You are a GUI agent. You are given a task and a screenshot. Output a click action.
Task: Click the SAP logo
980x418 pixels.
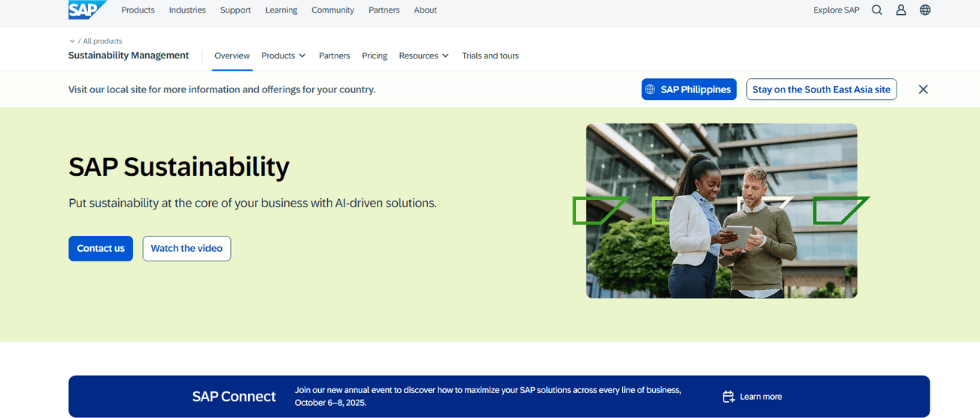(87, 9)
